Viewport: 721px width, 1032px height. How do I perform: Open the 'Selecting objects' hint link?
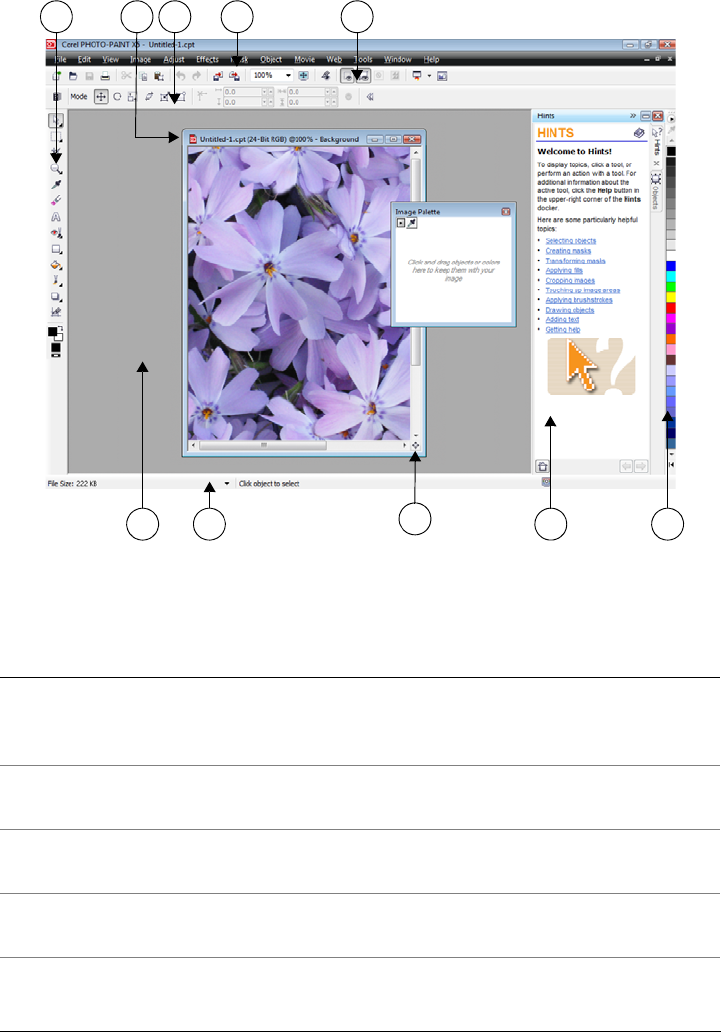[x=571, y=241]
